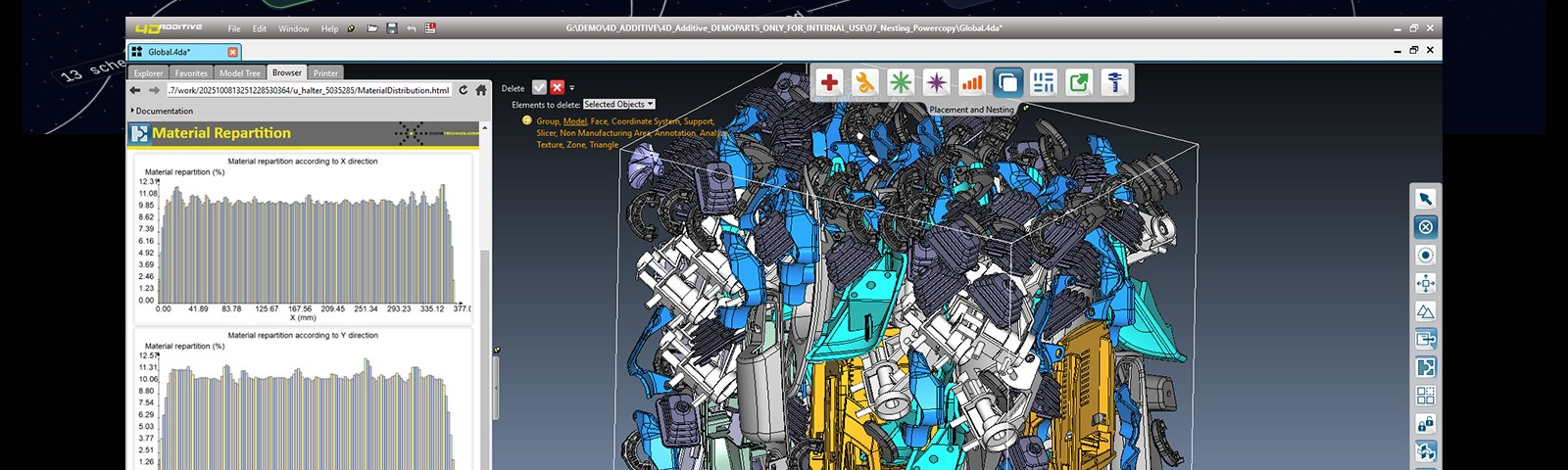Select the Placement and Nesting module icon
The height and width of the screenshot is (470, 1568).
[1007, 83]
